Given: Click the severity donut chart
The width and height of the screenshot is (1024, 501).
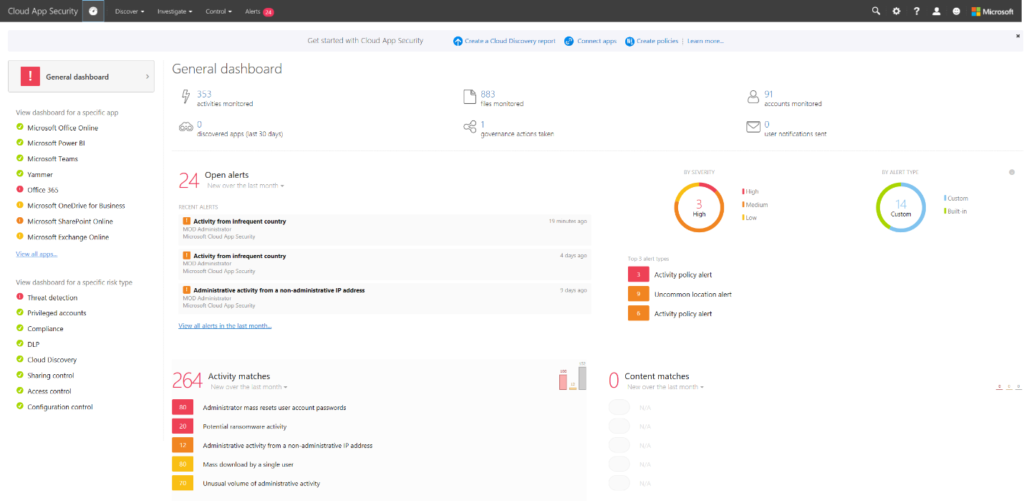Looking at the screenshot, I should [699, 209].
